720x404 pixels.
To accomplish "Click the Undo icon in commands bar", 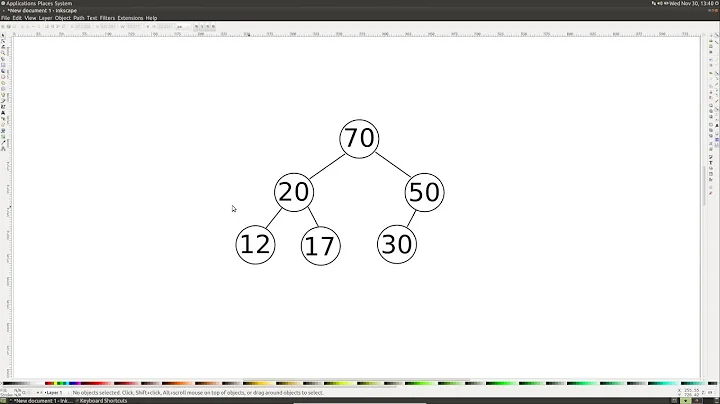I will click(x=711, y=73).
